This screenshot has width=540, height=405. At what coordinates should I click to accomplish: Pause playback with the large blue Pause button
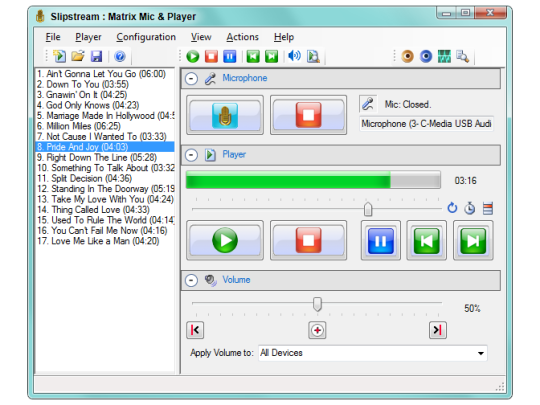[381, 240]
